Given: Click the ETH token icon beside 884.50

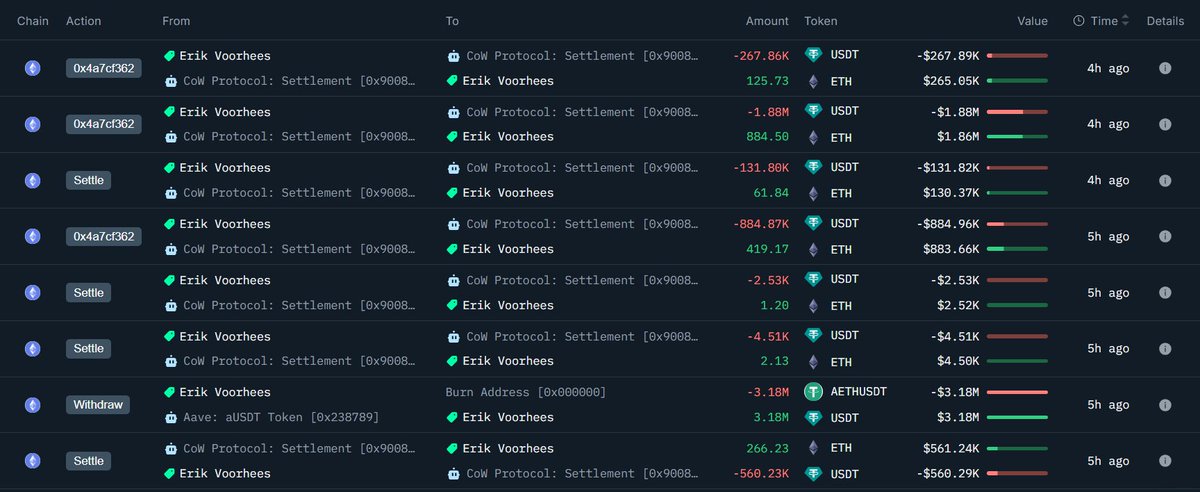Looking at the screenshot, I should click(x=813, y=137).
